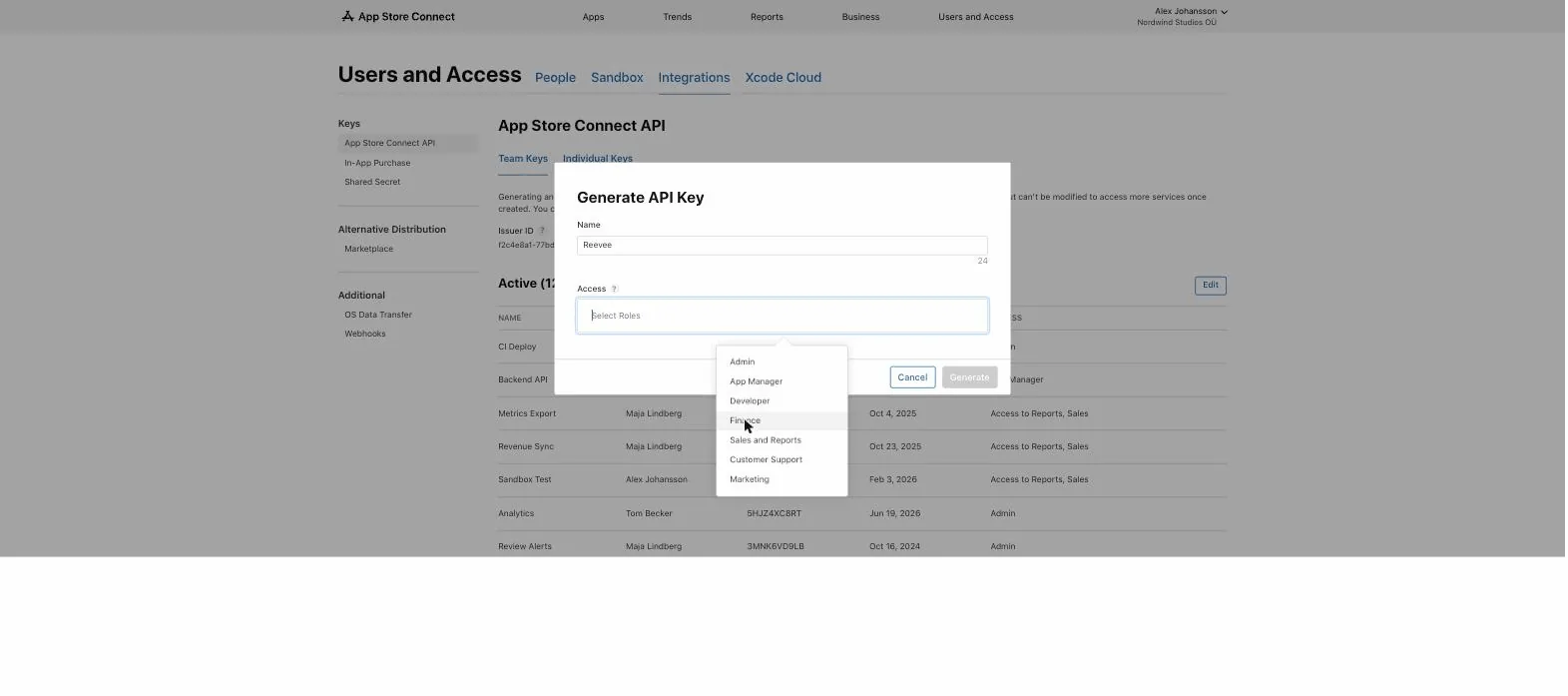Open Trends in the top navigation
1568x696 pixels.
point(677,17)
